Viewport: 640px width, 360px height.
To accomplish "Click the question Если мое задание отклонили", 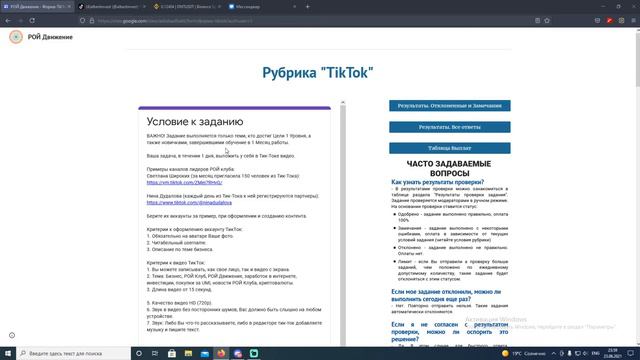I will pos(446,296).
